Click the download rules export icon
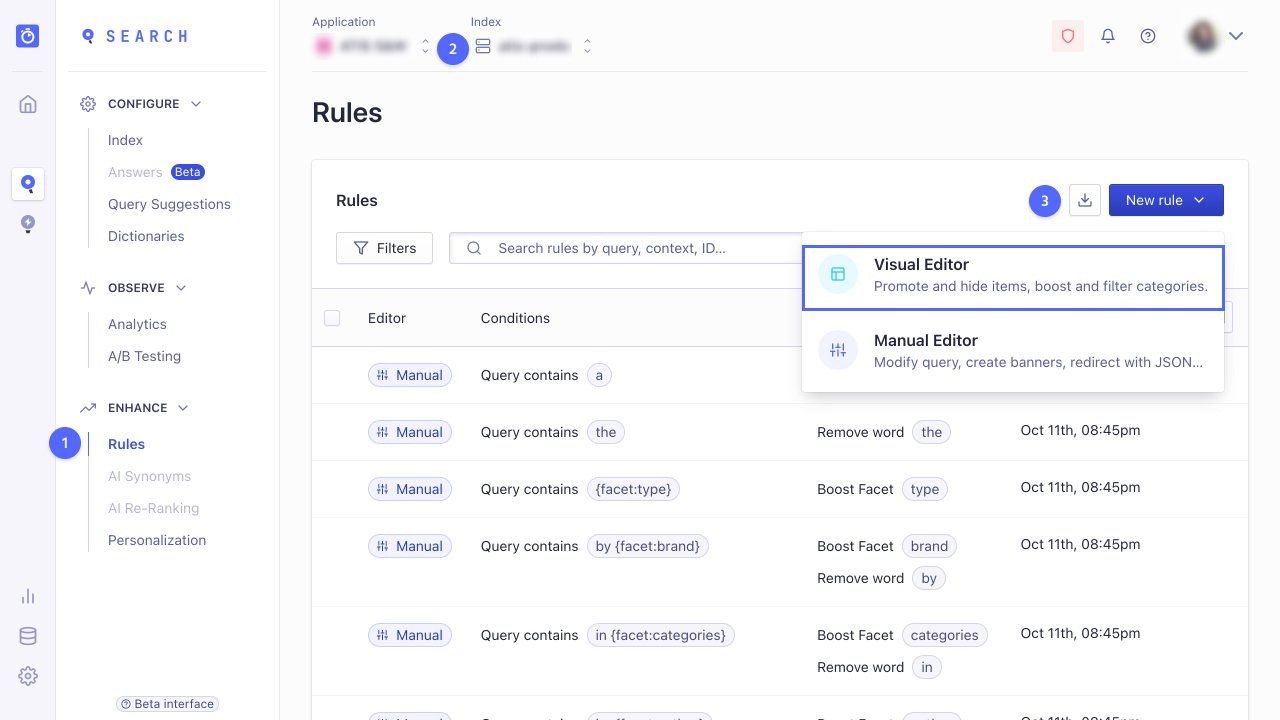 coord(1085,200)
